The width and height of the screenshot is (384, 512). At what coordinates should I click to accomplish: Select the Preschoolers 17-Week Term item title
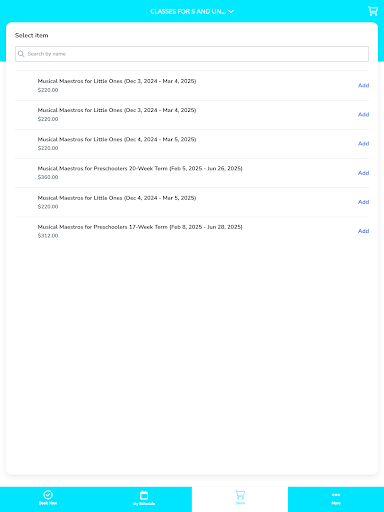click(140, 227)
